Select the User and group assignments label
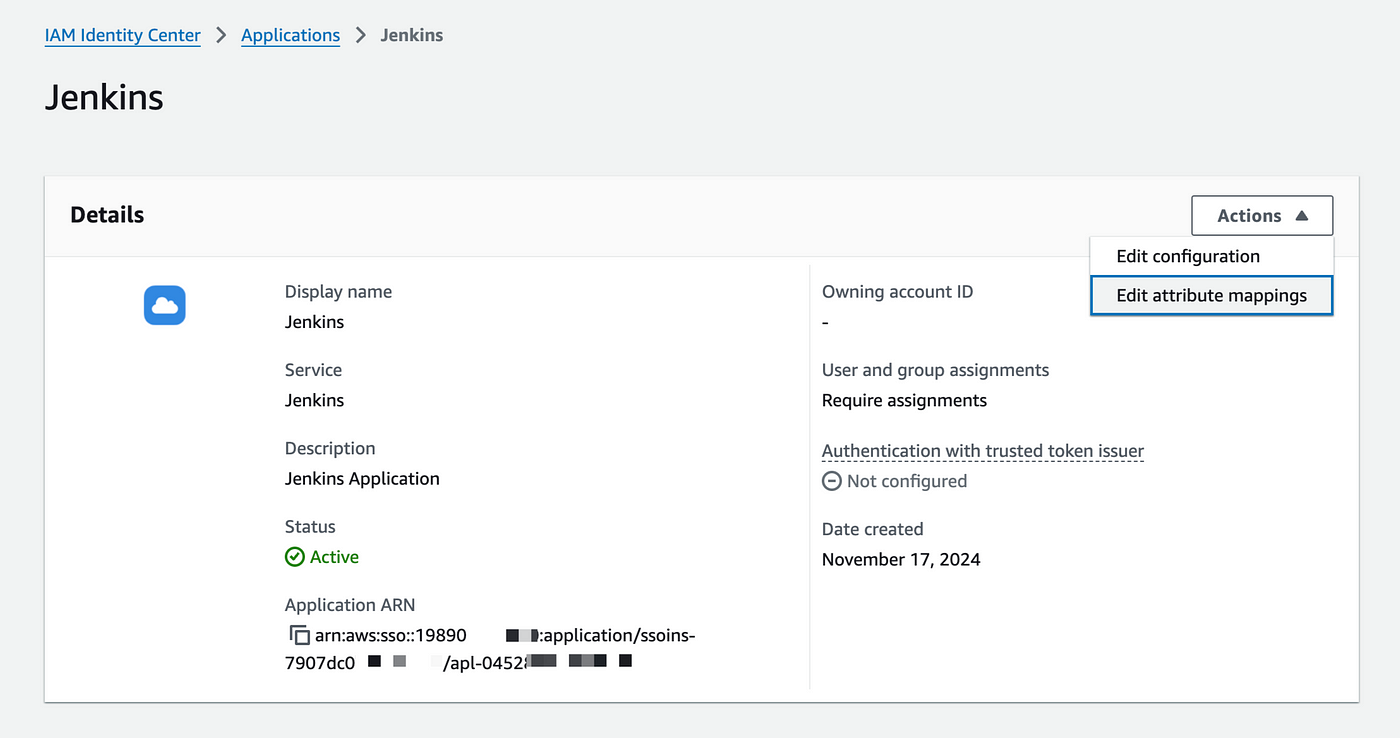Screen dimensions: 1400x738 pos(935,370)
